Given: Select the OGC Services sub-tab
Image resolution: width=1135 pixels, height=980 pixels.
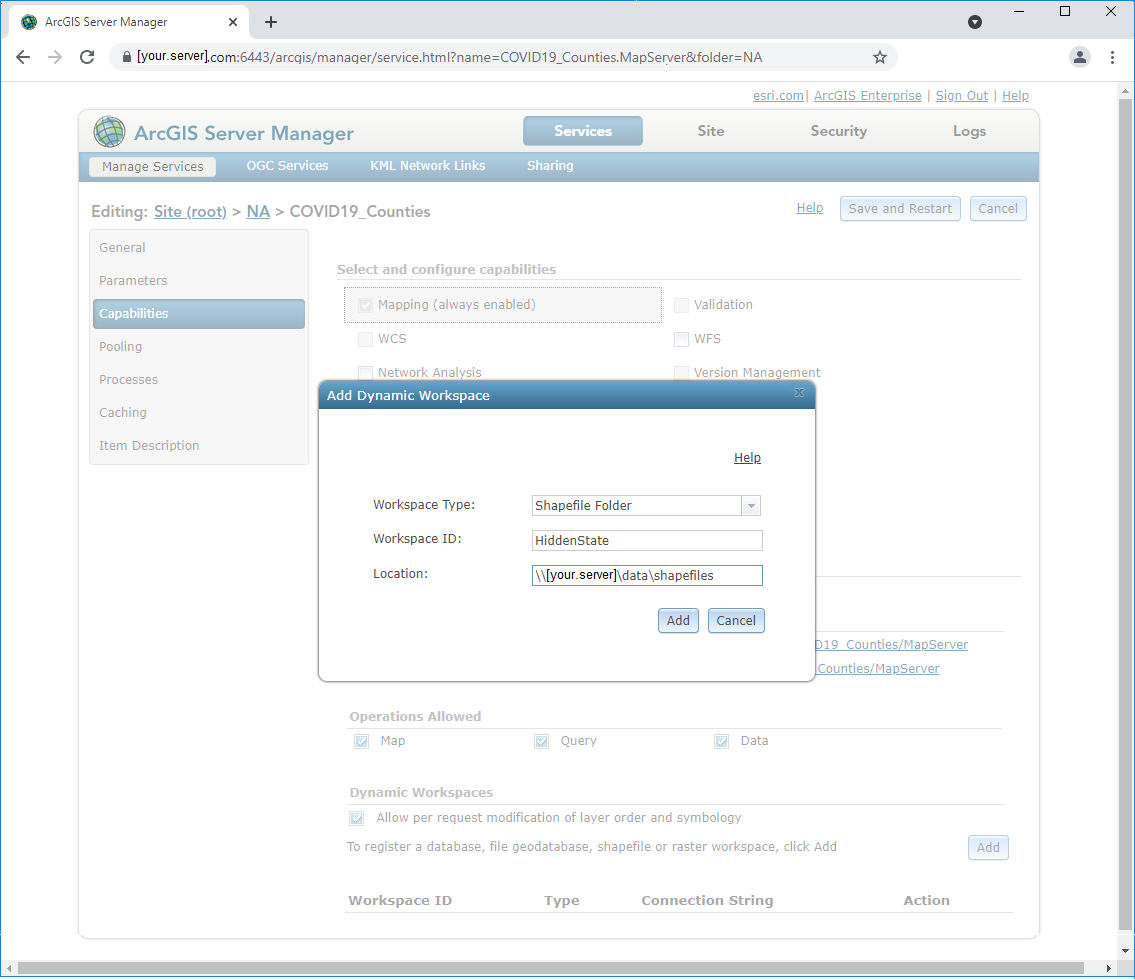Looking at the screenshot, I should tap(287, 166).
